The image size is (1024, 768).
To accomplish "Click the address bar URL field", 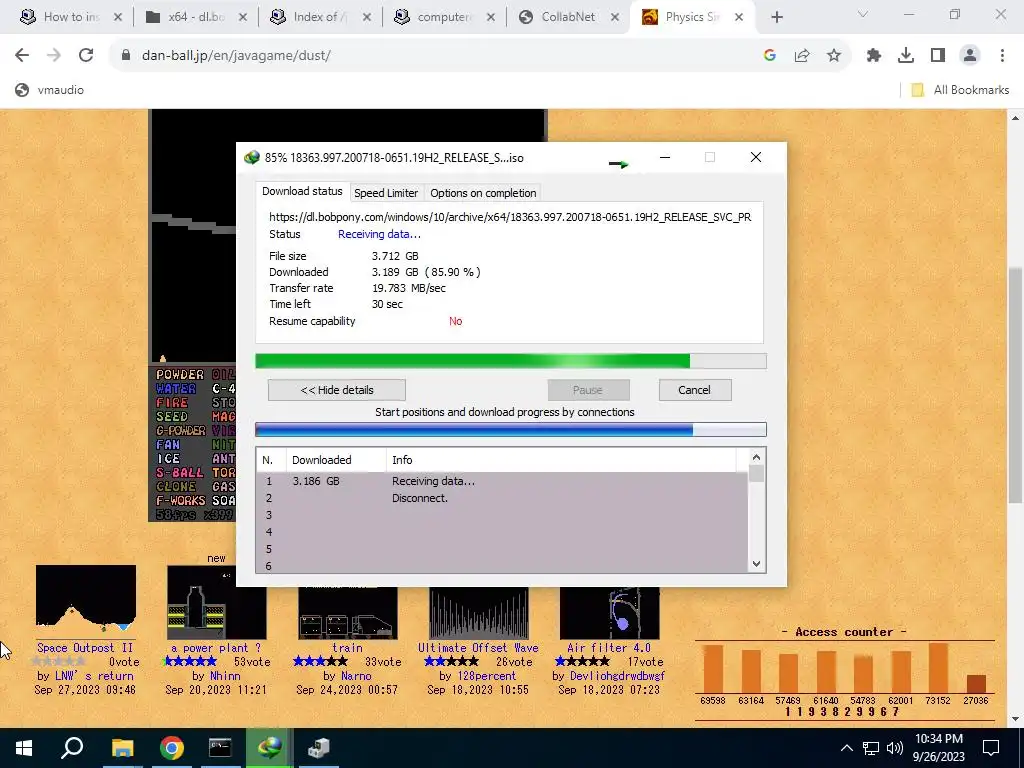I will click(x=444, y=56).
